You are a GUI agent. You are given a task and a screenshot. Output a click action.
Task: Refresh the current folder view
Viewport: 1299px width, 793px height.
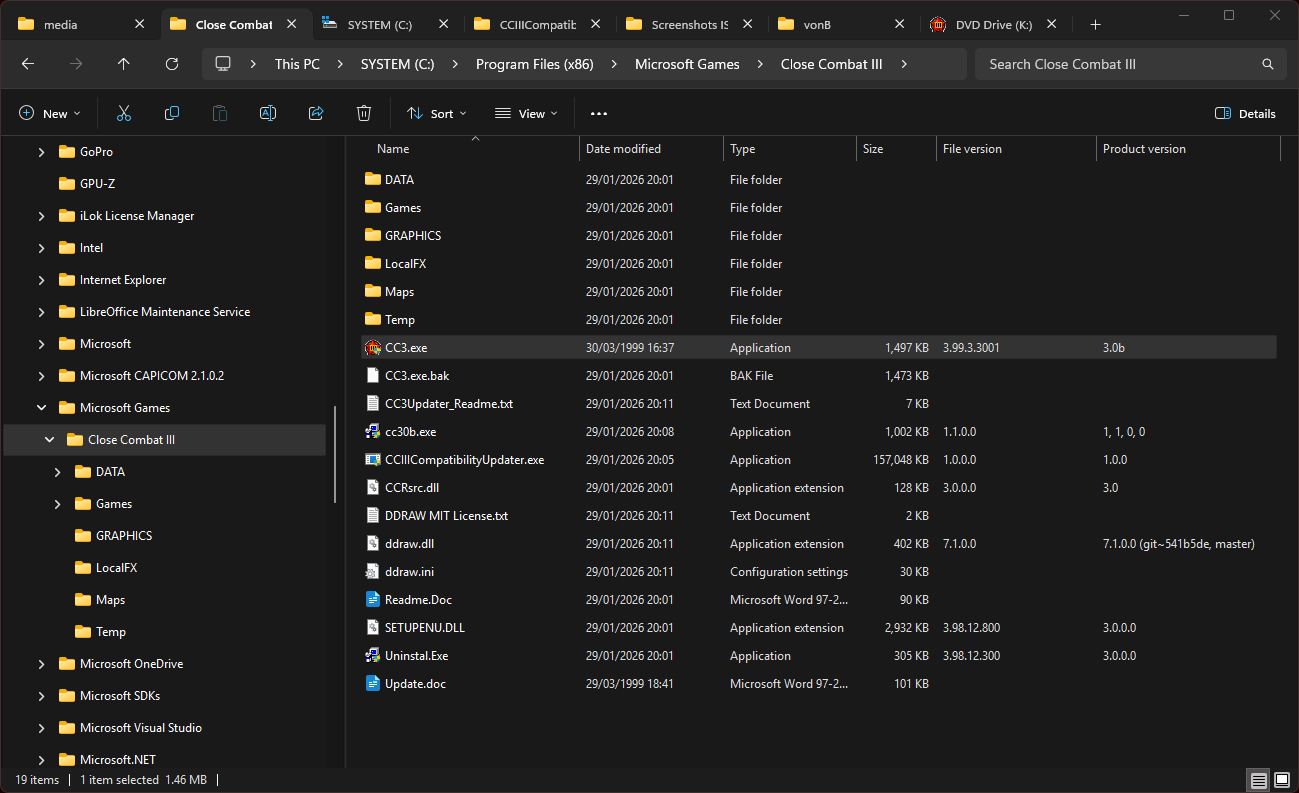click(x=172, y=64)
